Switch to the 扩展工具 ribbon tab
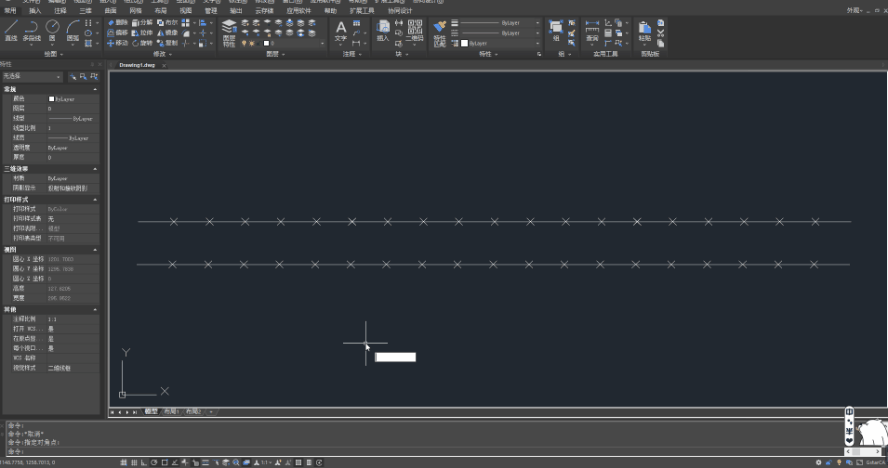 (x=362, y=11)
